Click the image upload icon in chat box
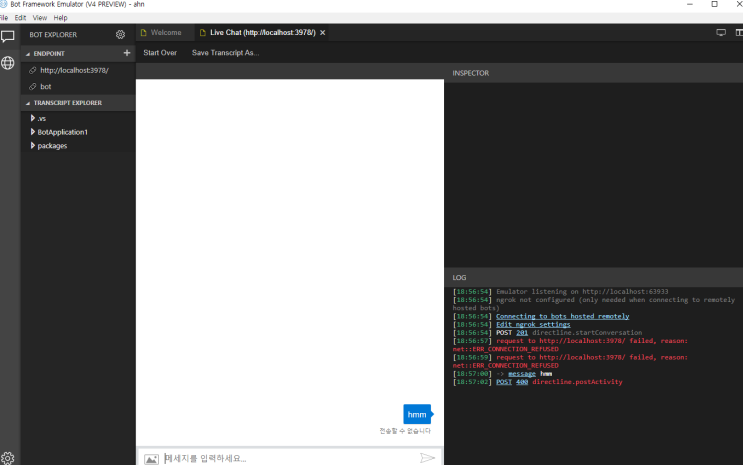 (151, 458)
